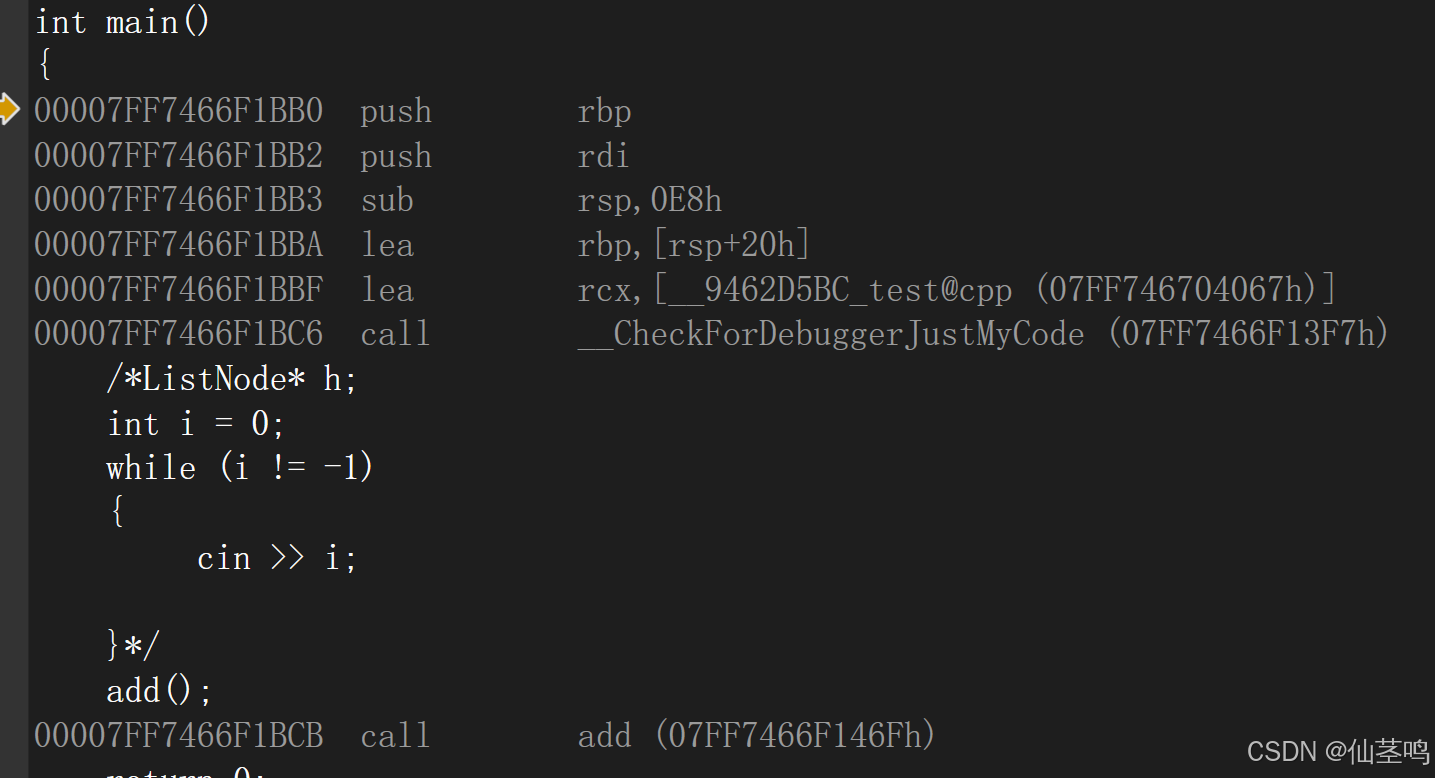The width and height of the screenshot is (1435, 778).
Task: Click the yellow current instruction arrow
Action: click(x=9, y=109)
